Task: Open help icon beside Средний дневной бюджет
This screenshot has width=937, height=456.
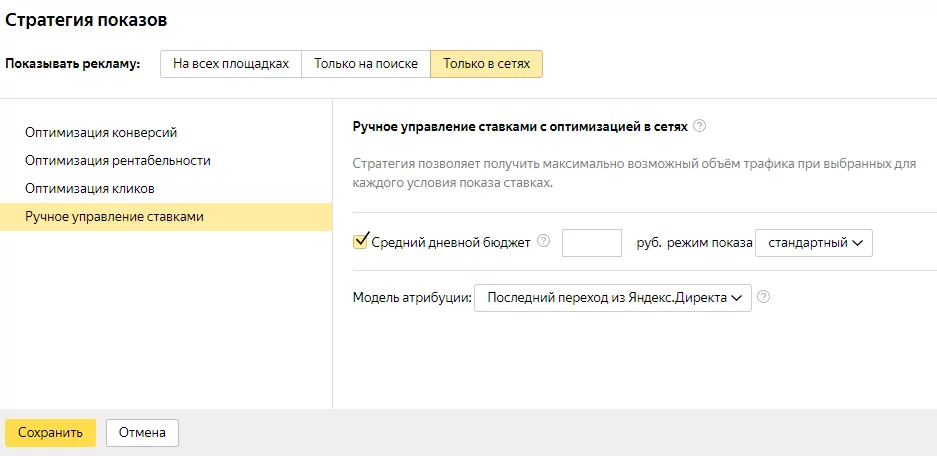Action: pos(543,241)
